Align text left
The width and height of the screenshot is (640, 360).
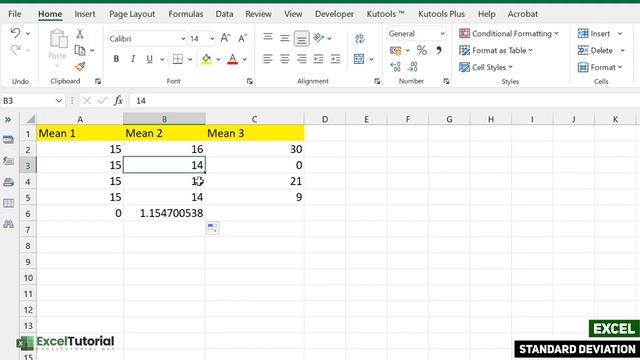tap(268, 59)
